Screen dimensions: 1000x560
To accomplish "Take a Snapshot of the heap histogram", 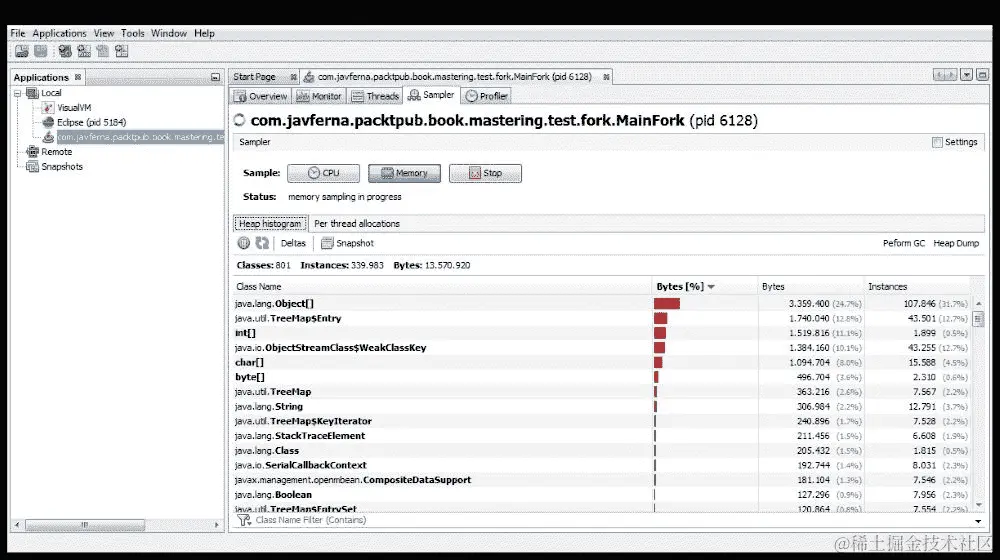I will coord(348,243).
